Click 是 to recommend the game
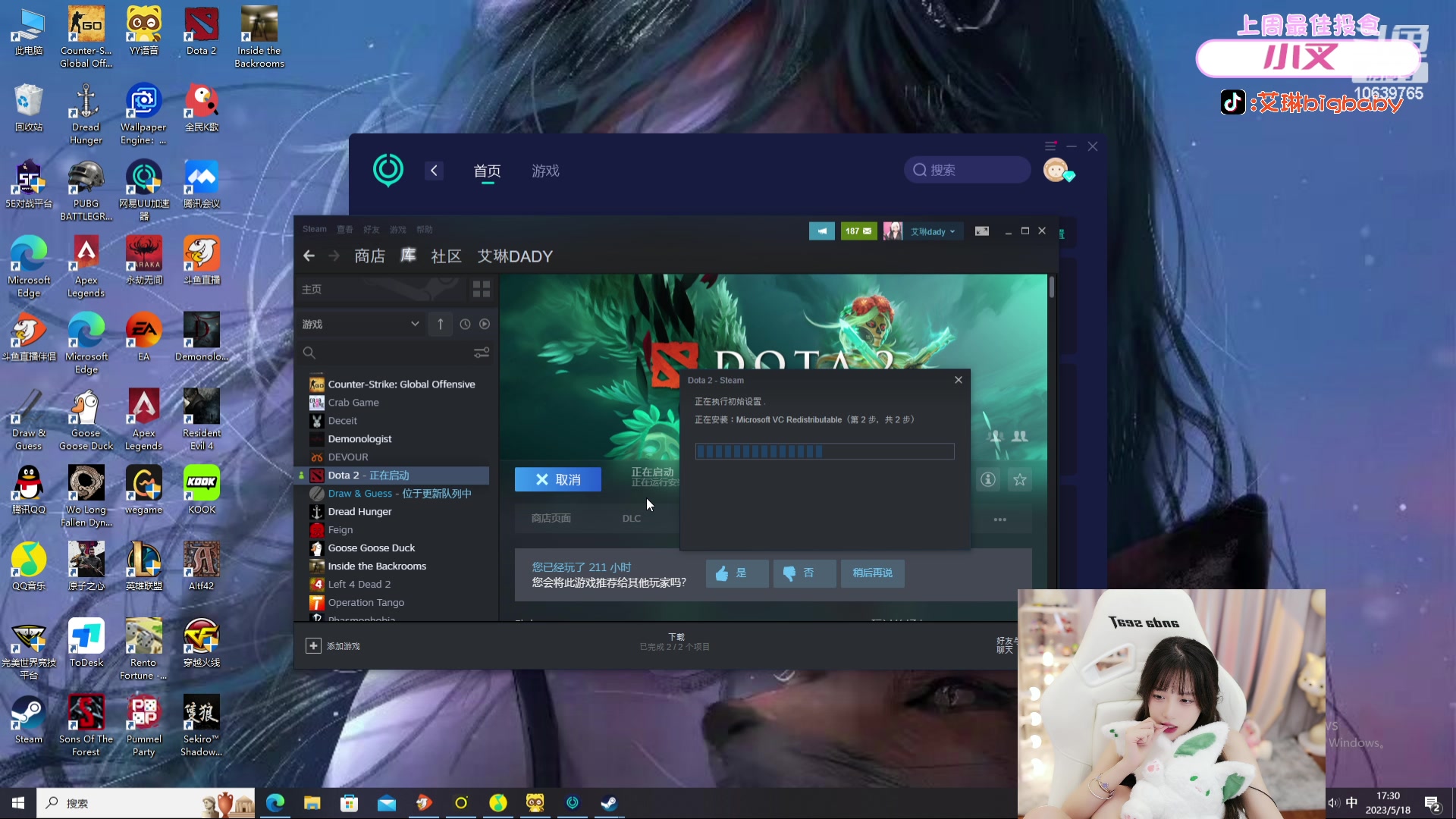The image size is (1456, 819). (737, 573)
